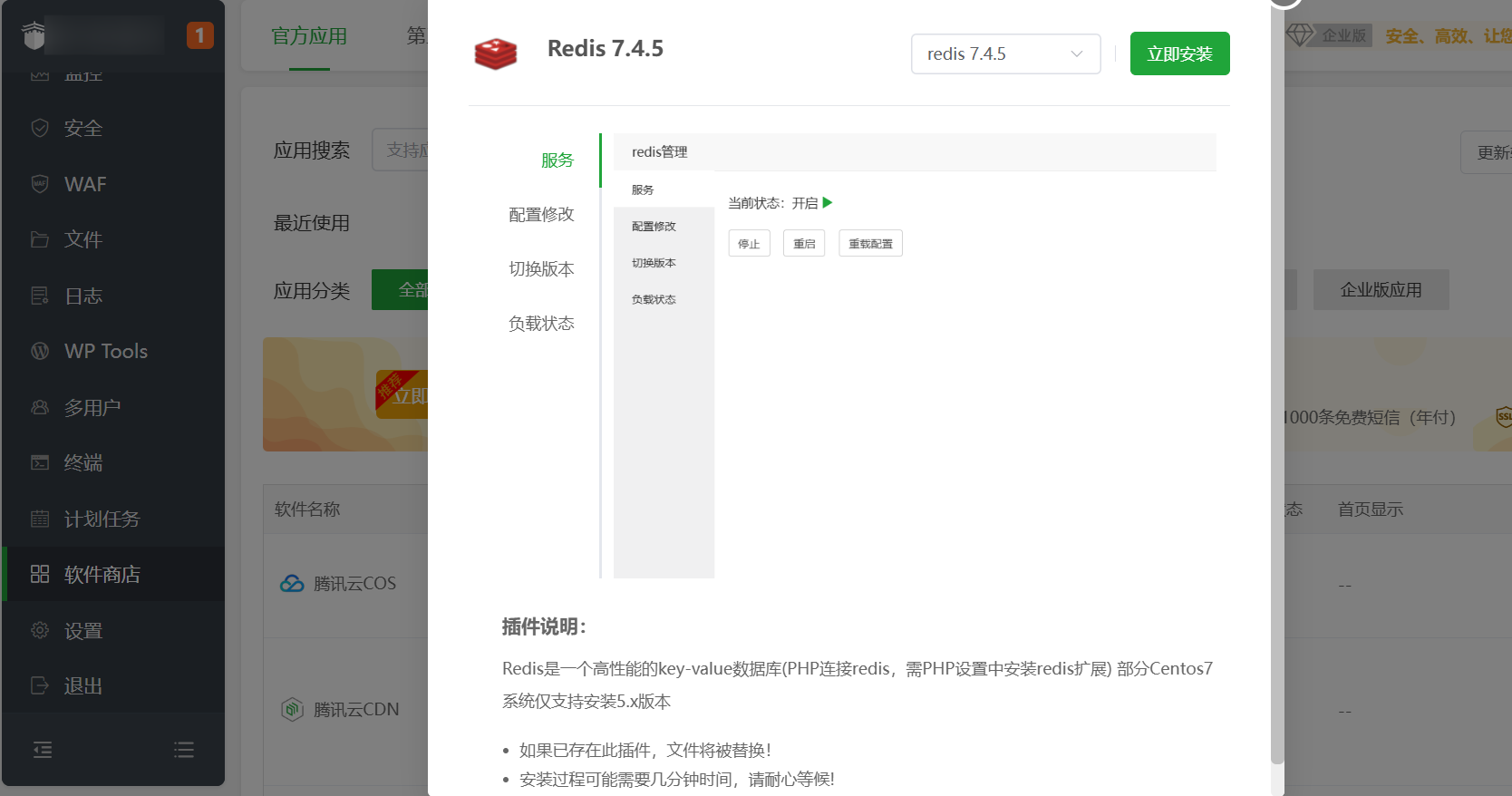Click the 日志 log icon
The image size is (1512, 796).
[40, 296]
